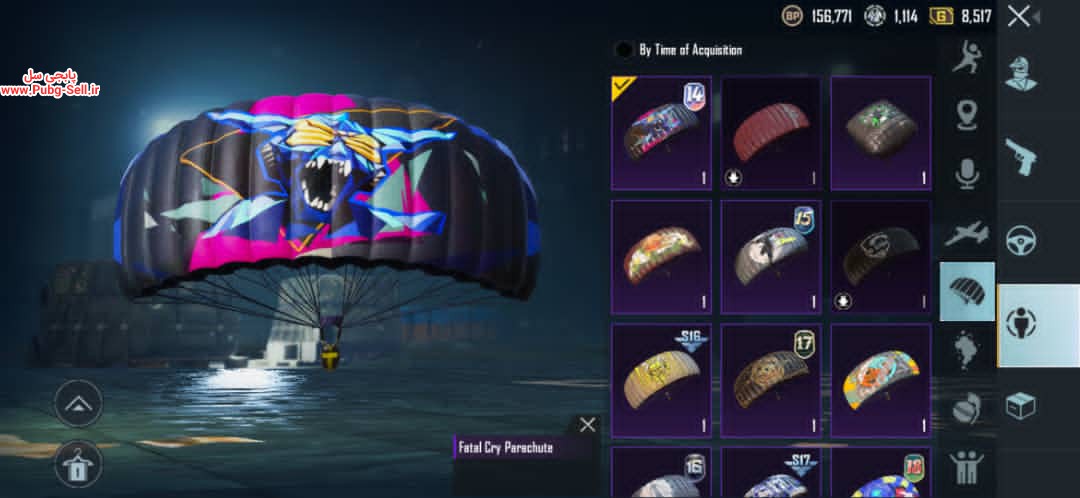
Task: Open the pistol weapons inventory tab
Action: 1021,157
